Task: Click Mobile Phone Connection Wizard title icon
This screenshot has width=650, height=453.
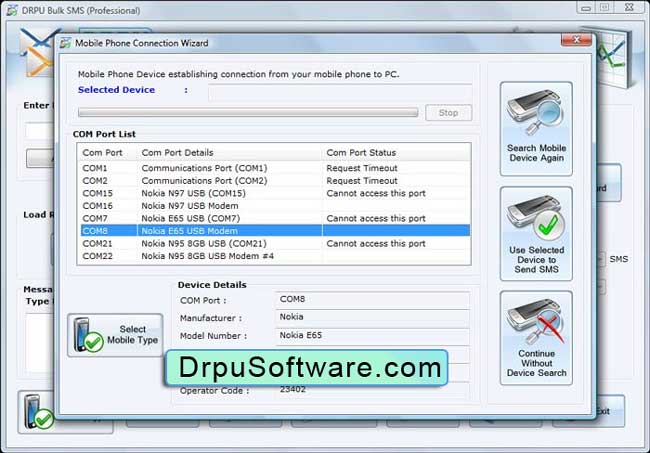Action: (x=65, y=43)
